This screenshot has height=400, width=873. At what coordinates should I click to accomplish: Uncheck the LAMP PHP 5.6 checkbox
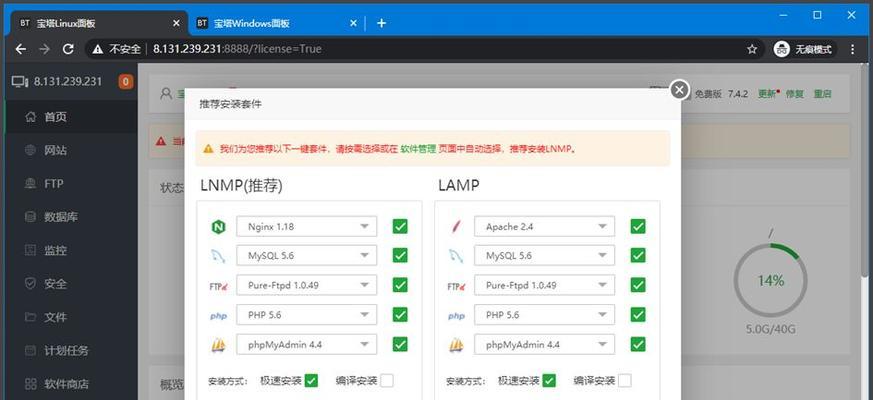[x=638, y=314]
